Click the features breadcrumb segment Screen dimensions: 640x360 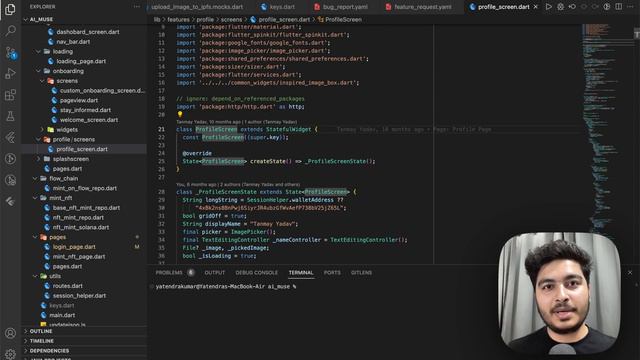pos(178,19)
